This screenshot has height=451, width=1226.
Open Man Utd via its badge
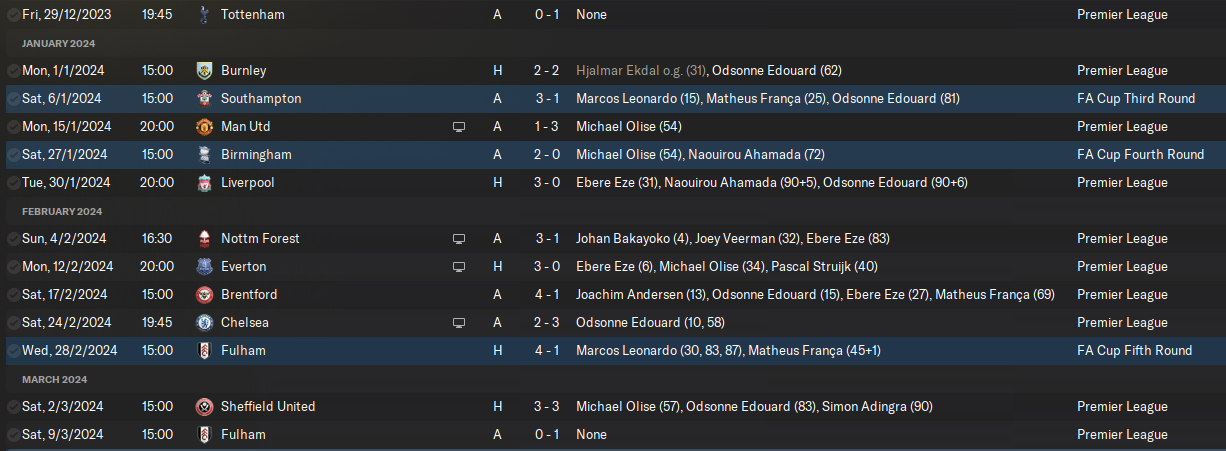coord(204,127)
